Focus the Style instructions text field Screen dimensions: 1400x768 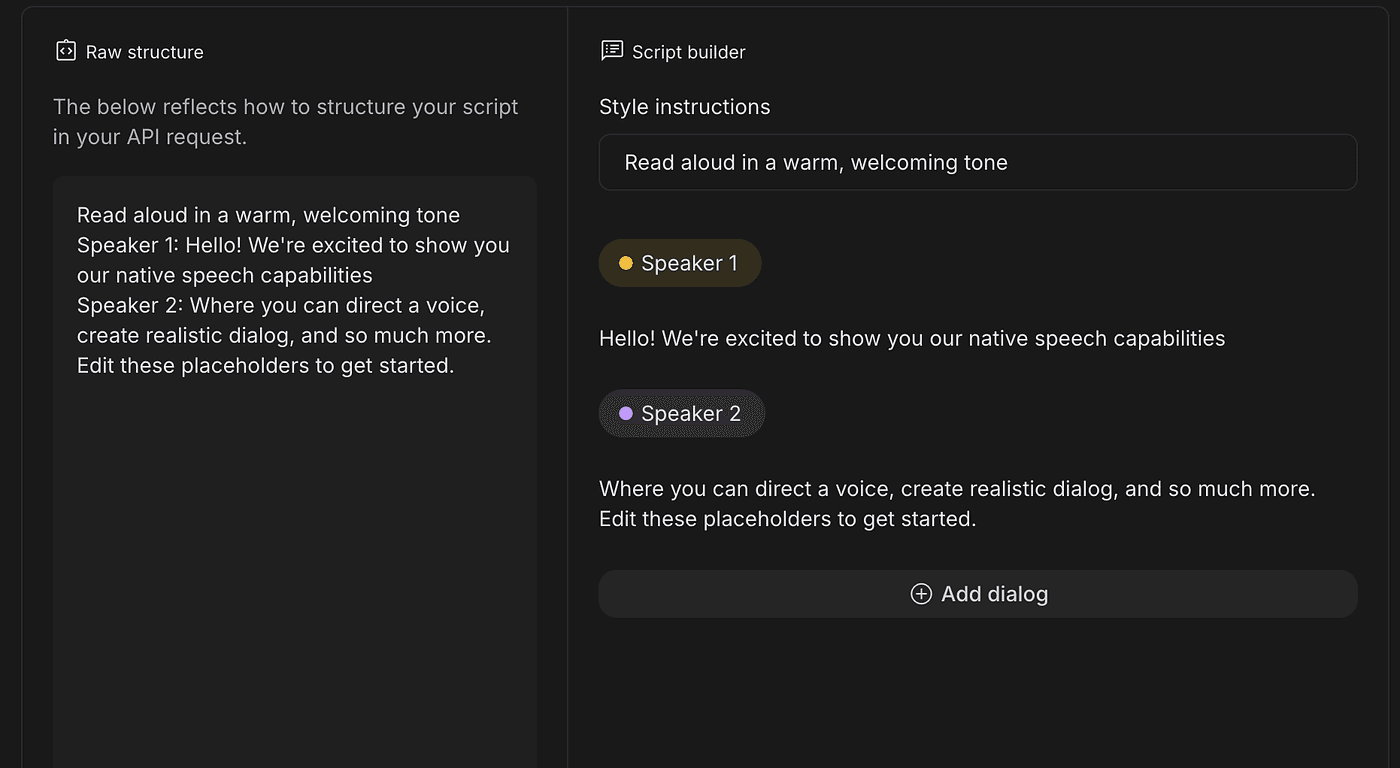pos(977,163)
